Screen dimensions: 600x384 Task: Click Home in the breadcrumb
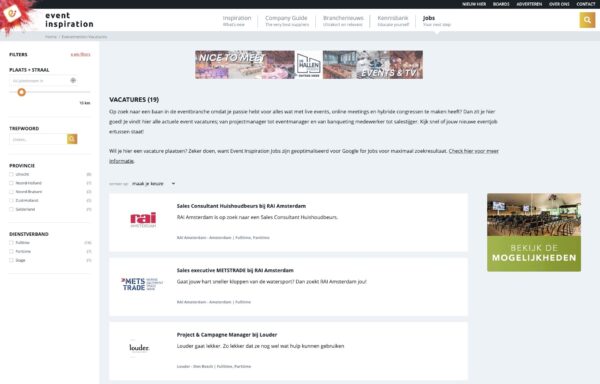51,37
